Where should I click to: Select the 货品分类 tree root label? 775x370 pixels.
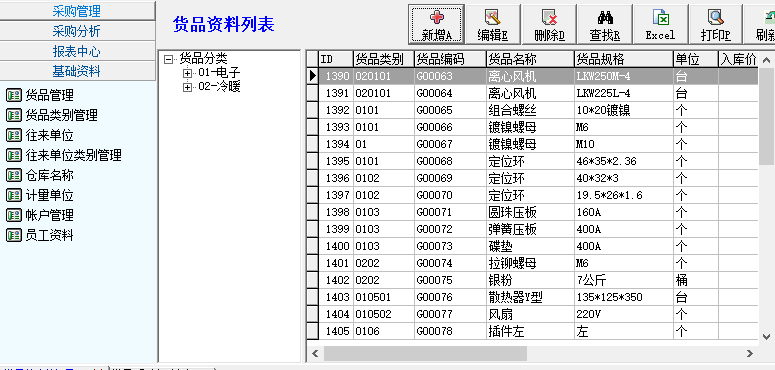point(203,59)
